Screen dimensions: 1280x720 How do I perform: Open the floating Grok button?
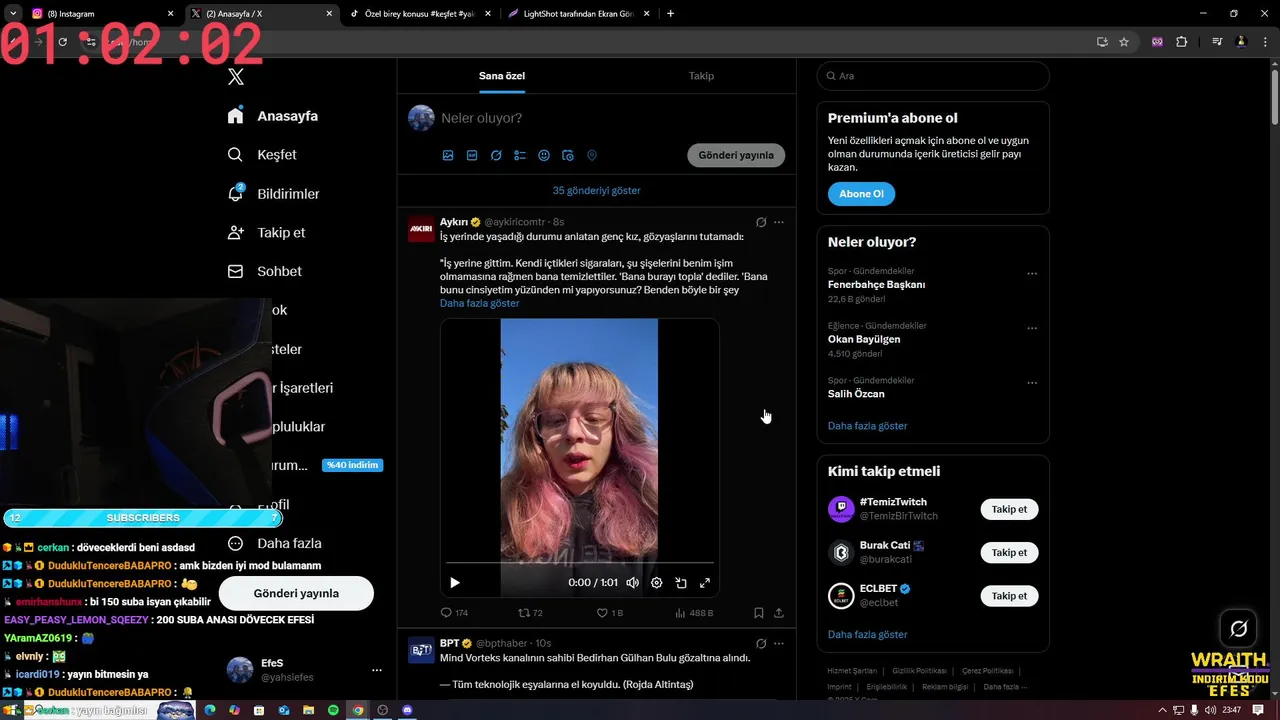[1238, 629]
